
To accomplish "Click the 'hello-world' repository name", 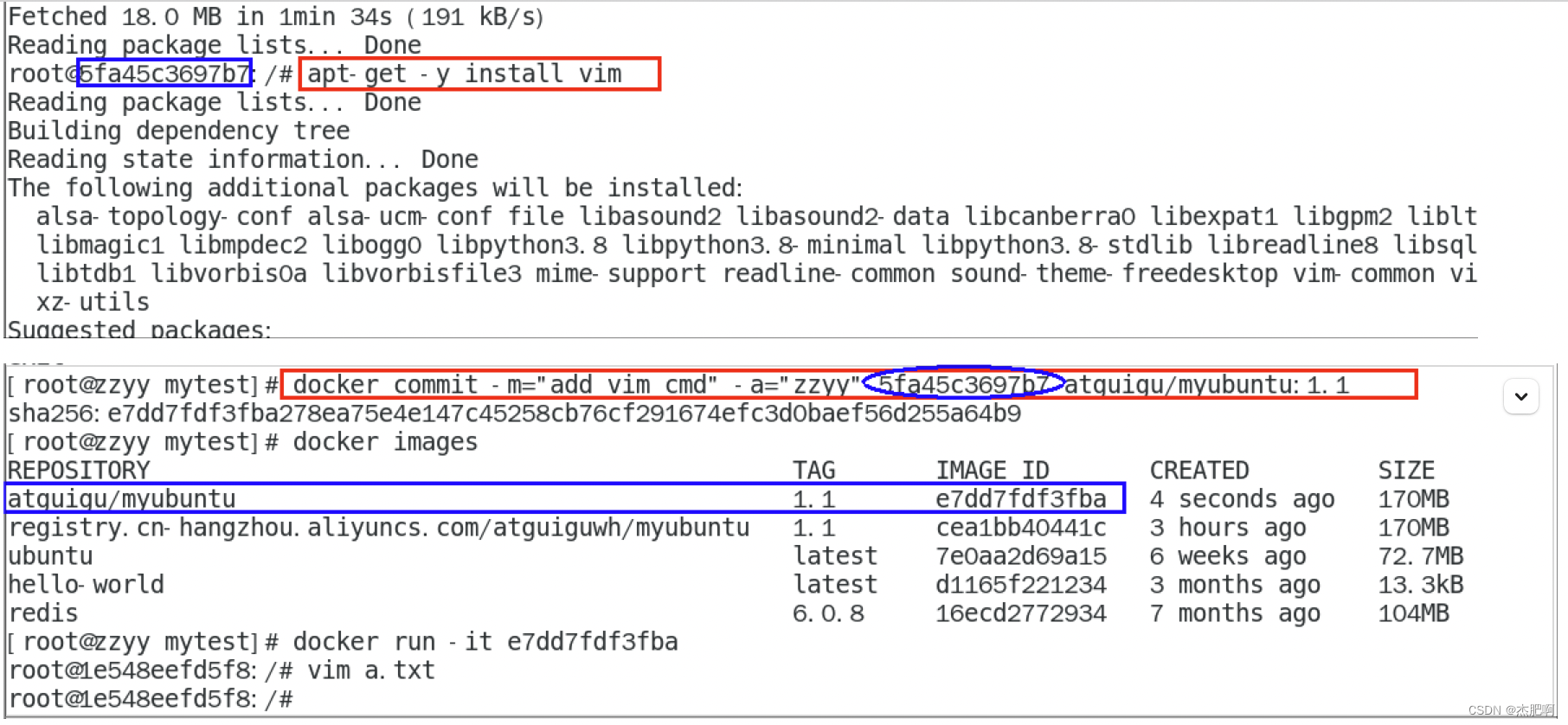I will coord(86,585).
